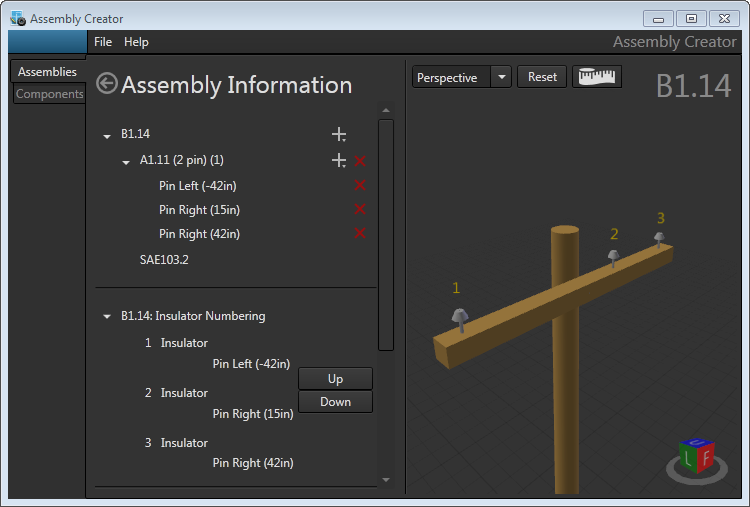The height and width of the screenshot is (507, 750).
Task: Click the Reset view button
Action: (542, 77)
